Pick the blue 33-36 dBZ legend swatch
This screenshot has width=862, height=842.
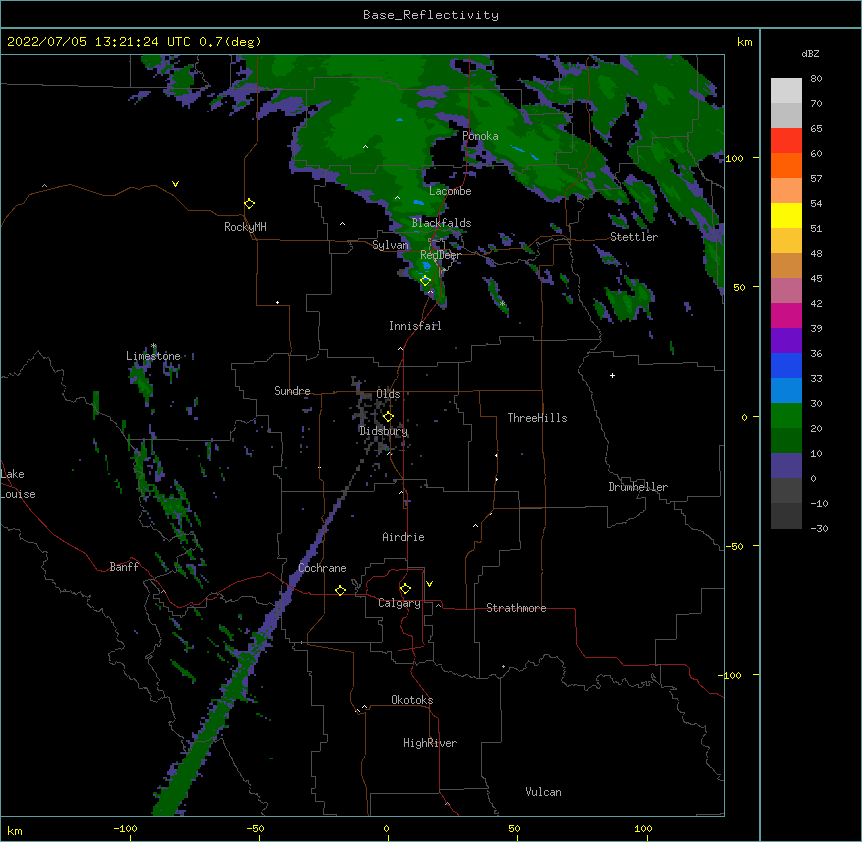pyautogui.click(x=786, y=365)
